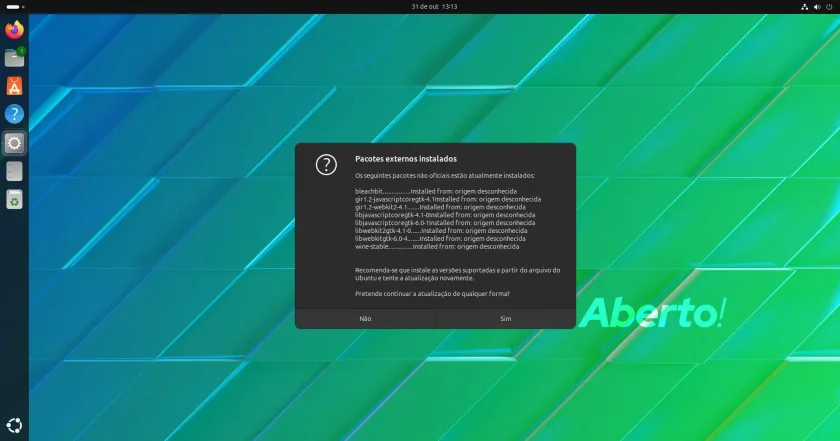Open the clock showing 31 de out 13:13
This screenshot has width=840, height=441.
(x=434, y=6)
